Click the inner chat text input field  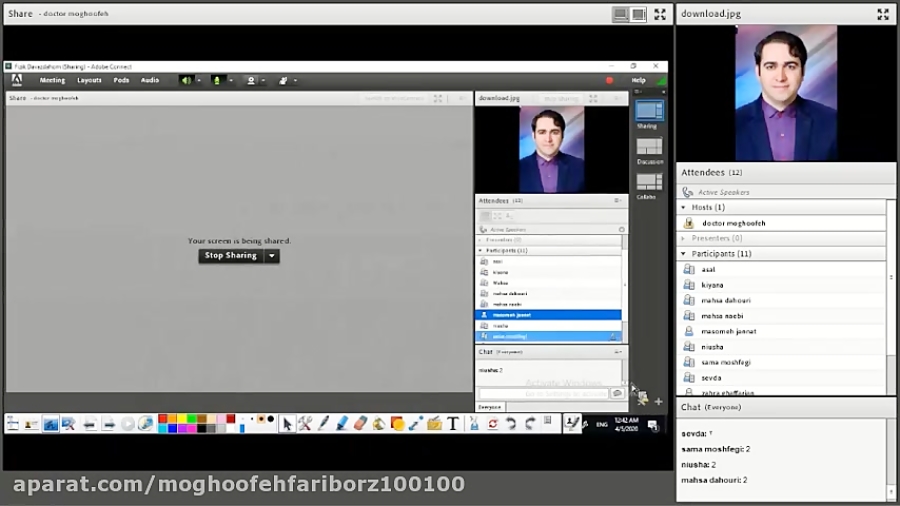click(x=544, y=394)
